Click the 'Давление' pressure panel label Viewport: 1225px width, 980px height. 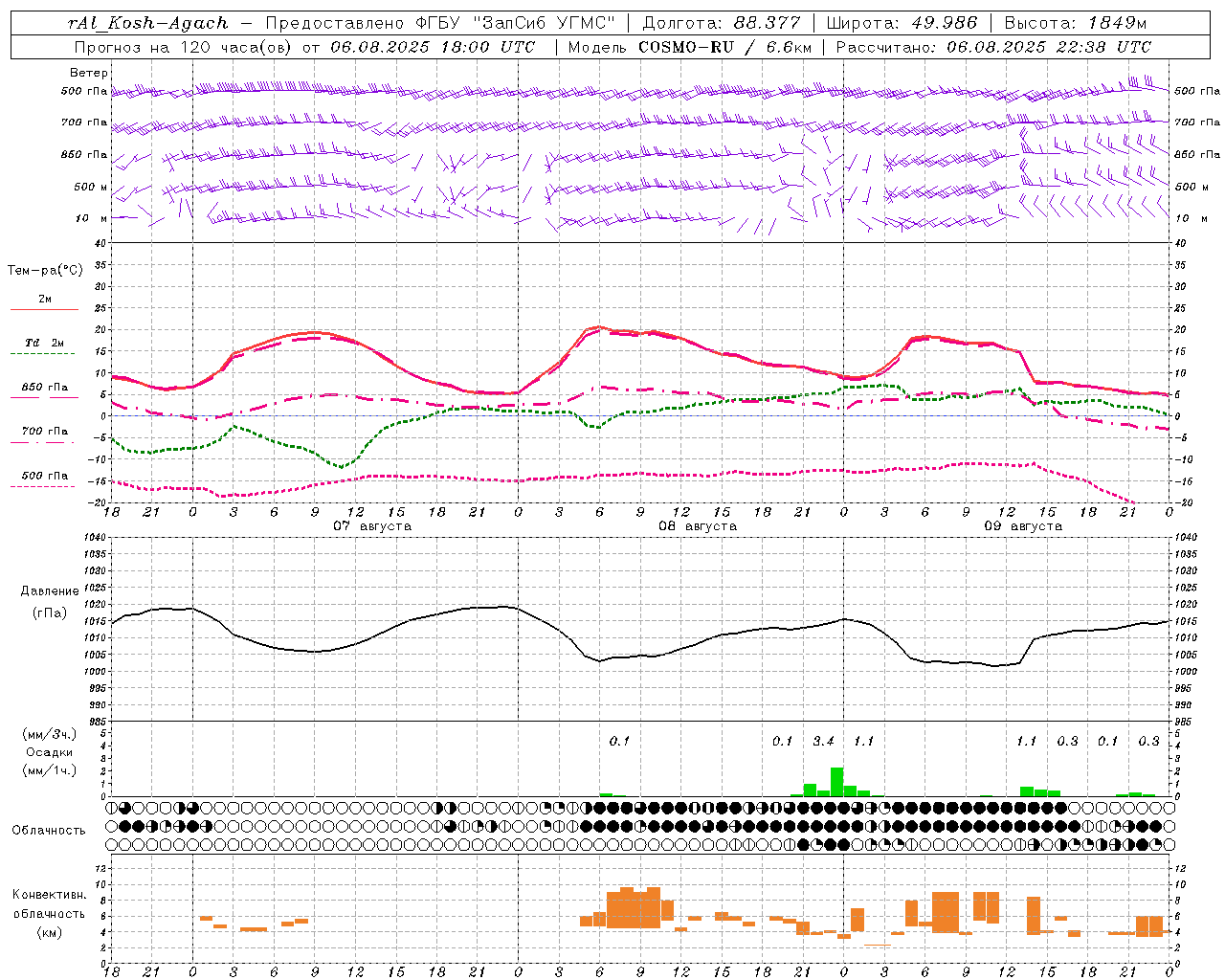[x=50, y=591]
